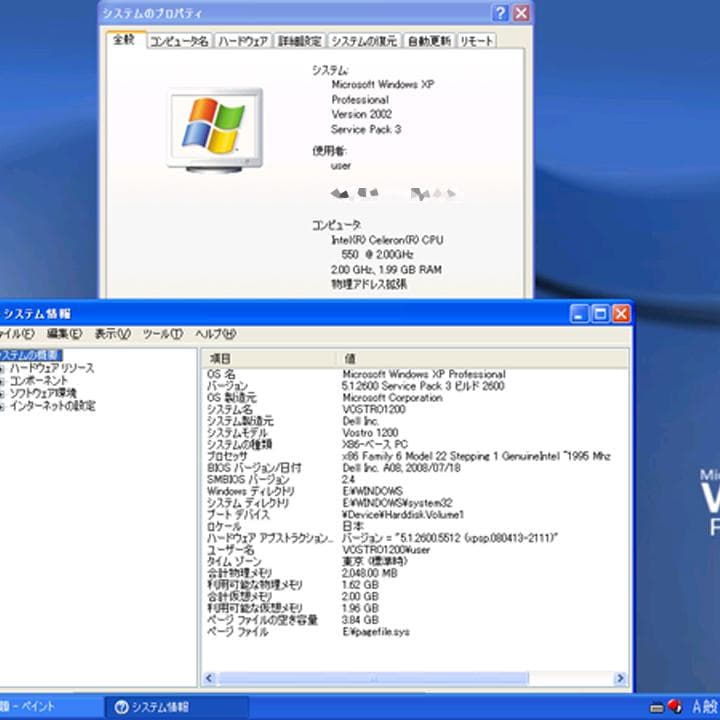
Task: Select the システム製造元 row
Action: (x=415, y=421)
